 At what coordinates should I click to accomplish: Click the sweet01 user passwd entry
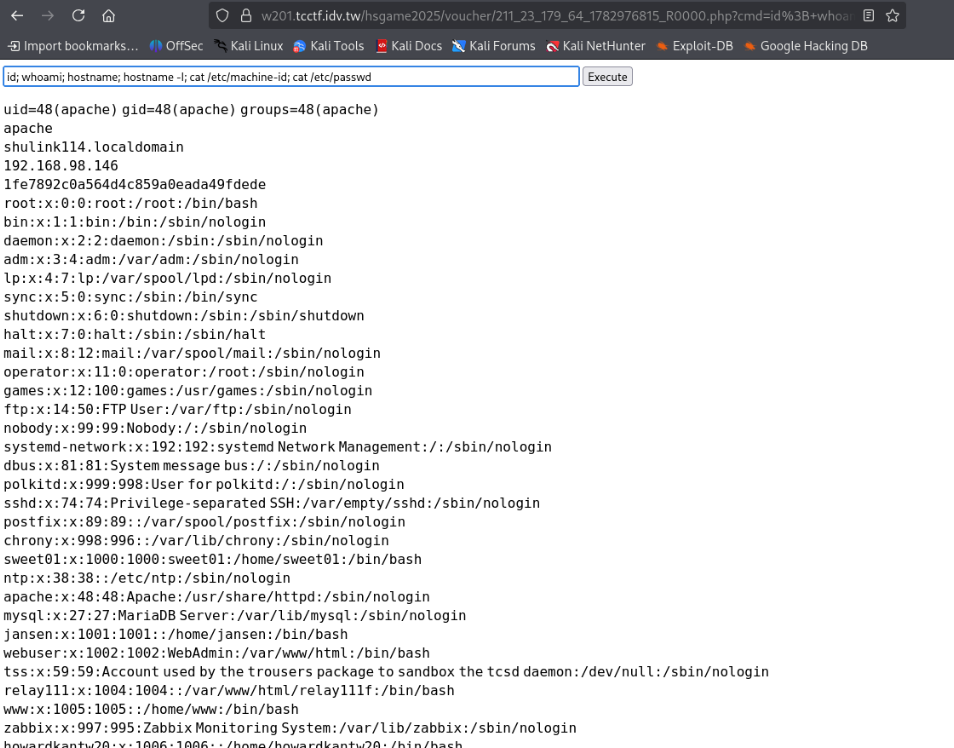(212, 559)
